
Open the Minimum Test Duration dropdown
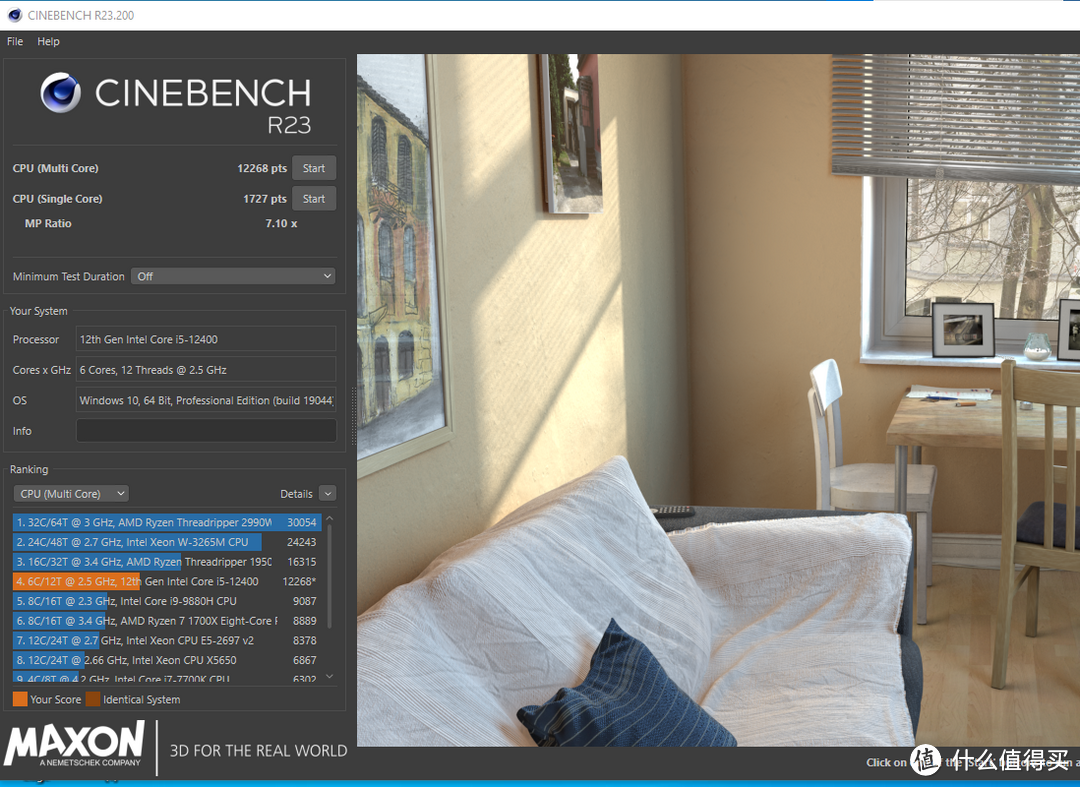coord(233,276)
